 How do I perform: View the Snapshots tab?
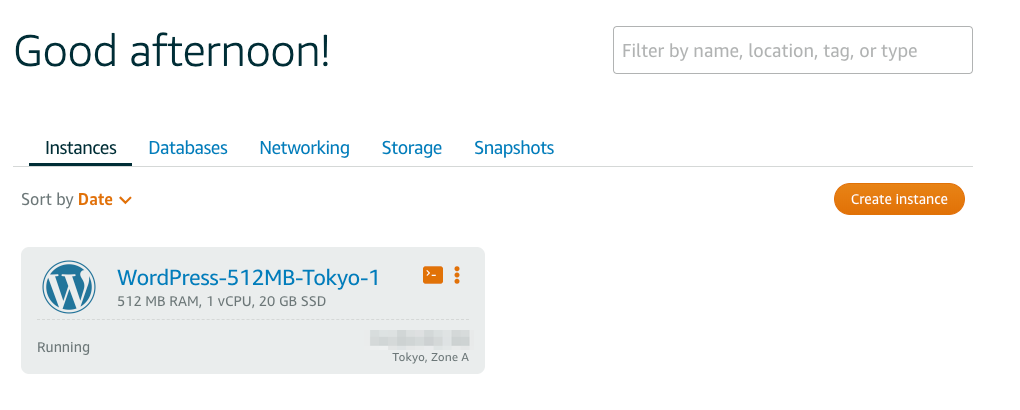[x=514, y=148]
